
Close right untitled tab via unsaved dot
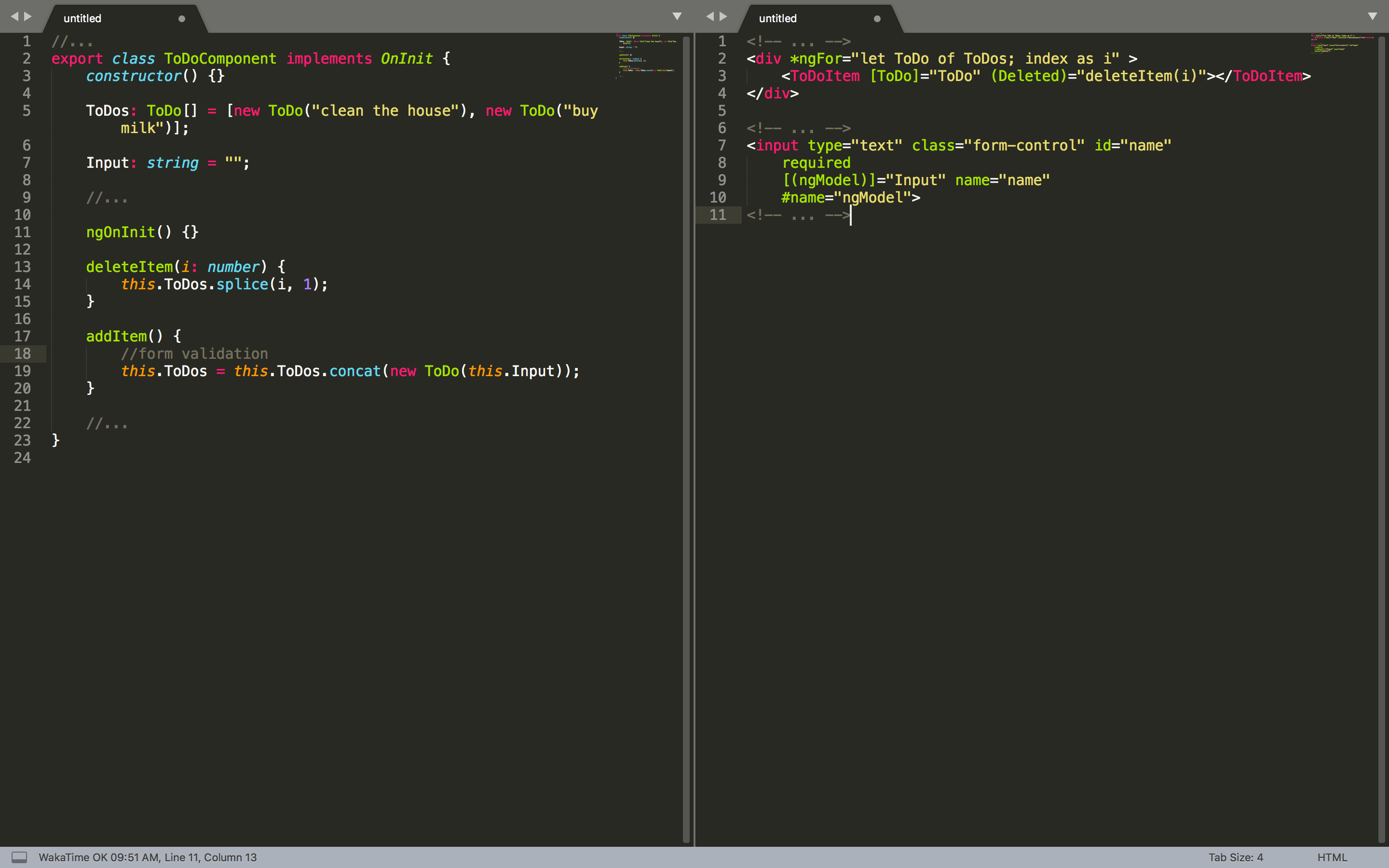[x=877, y=18]
